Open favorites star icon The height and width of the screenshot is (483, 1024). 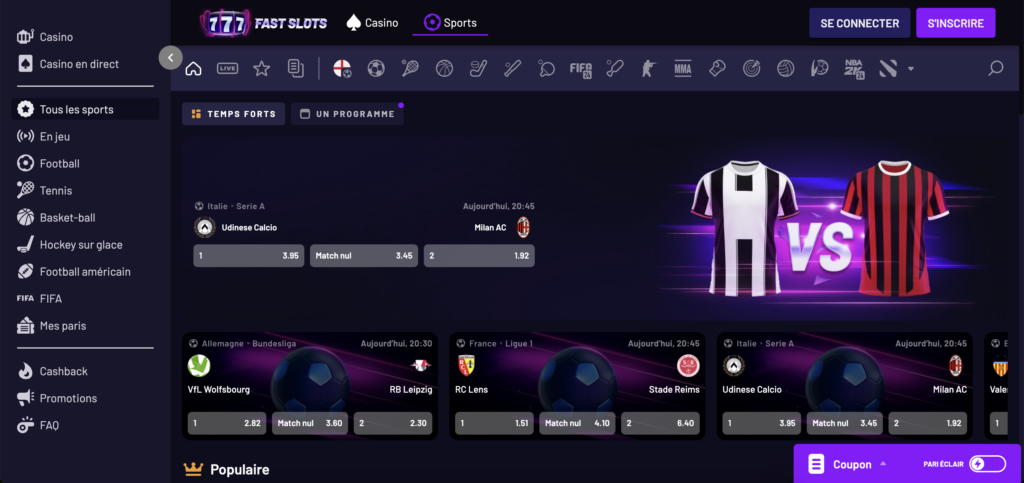pos(262,68)
